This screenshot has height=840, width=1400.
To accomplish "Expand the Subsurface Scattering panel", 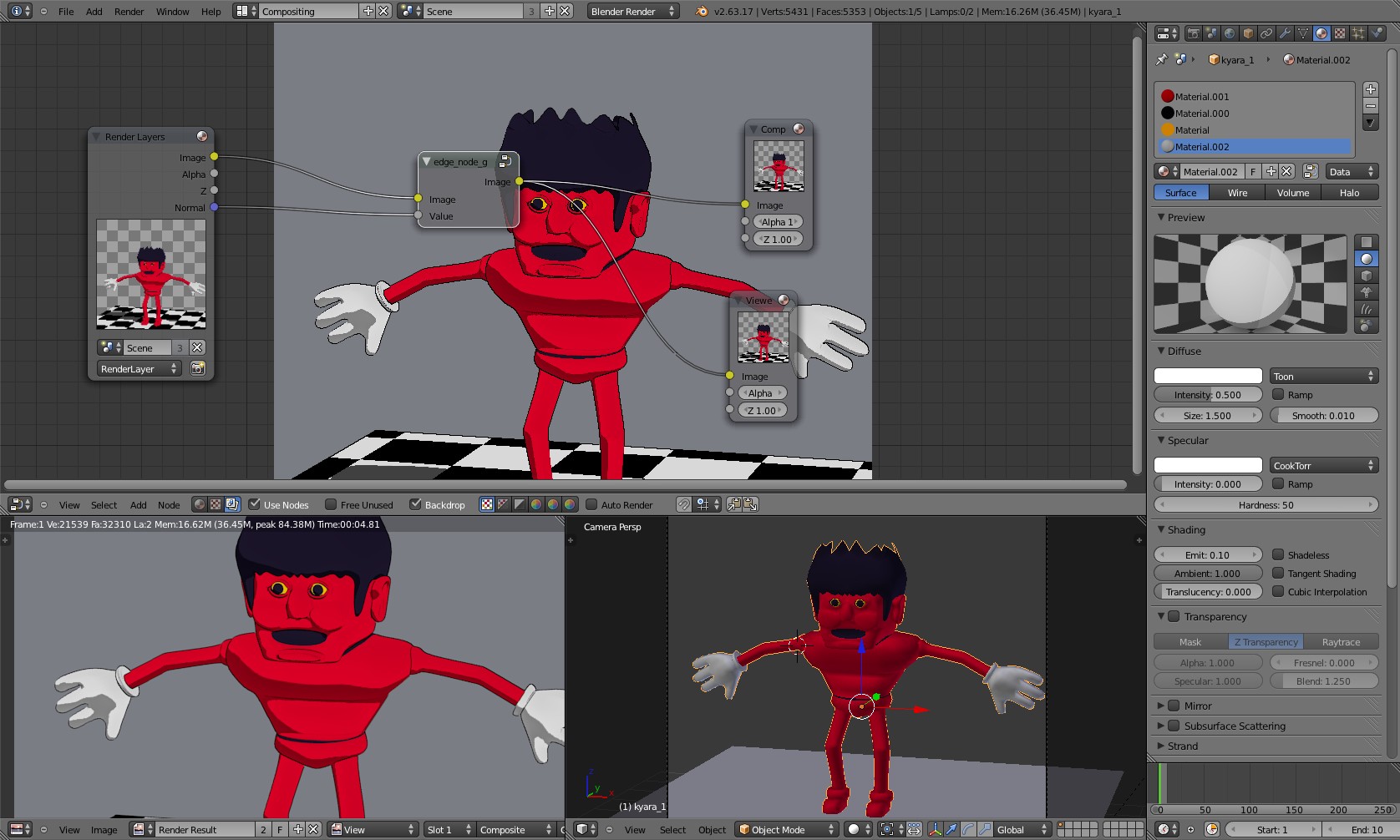I will 1160,726.
